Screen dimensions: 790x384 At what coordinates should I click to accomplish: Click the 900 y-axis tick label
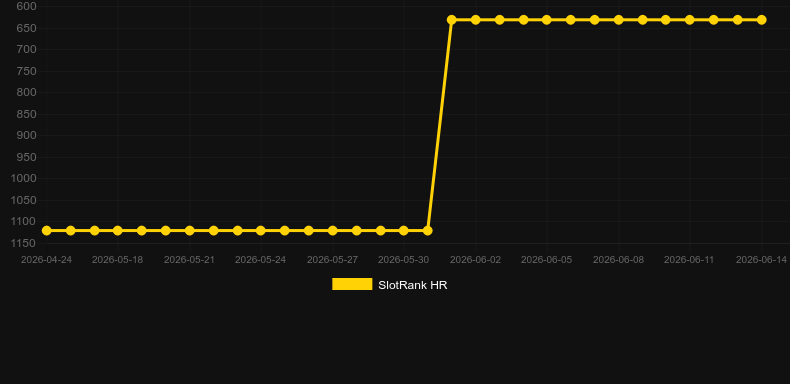click(26, 135)
